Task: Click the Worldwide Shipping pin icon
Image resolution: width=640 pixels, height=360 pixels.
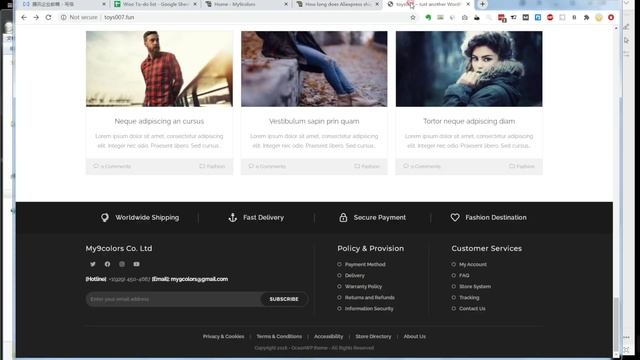Action: [105, 218]
